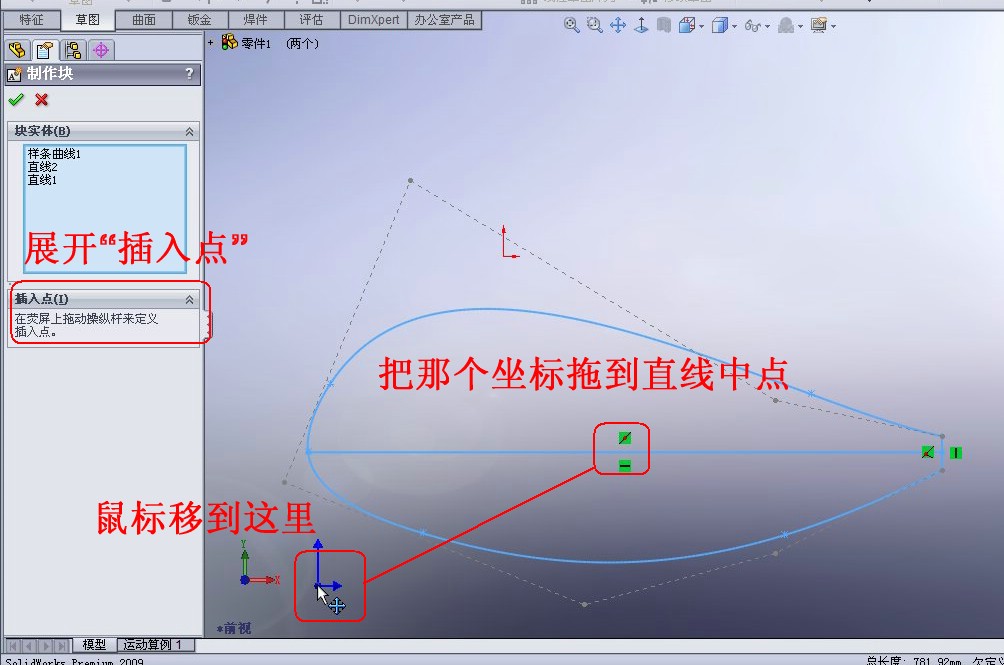The height and width of the screenshot is (665, 1004).
Task: Click midpoint relation marker on center line
Action: (625, 438)
